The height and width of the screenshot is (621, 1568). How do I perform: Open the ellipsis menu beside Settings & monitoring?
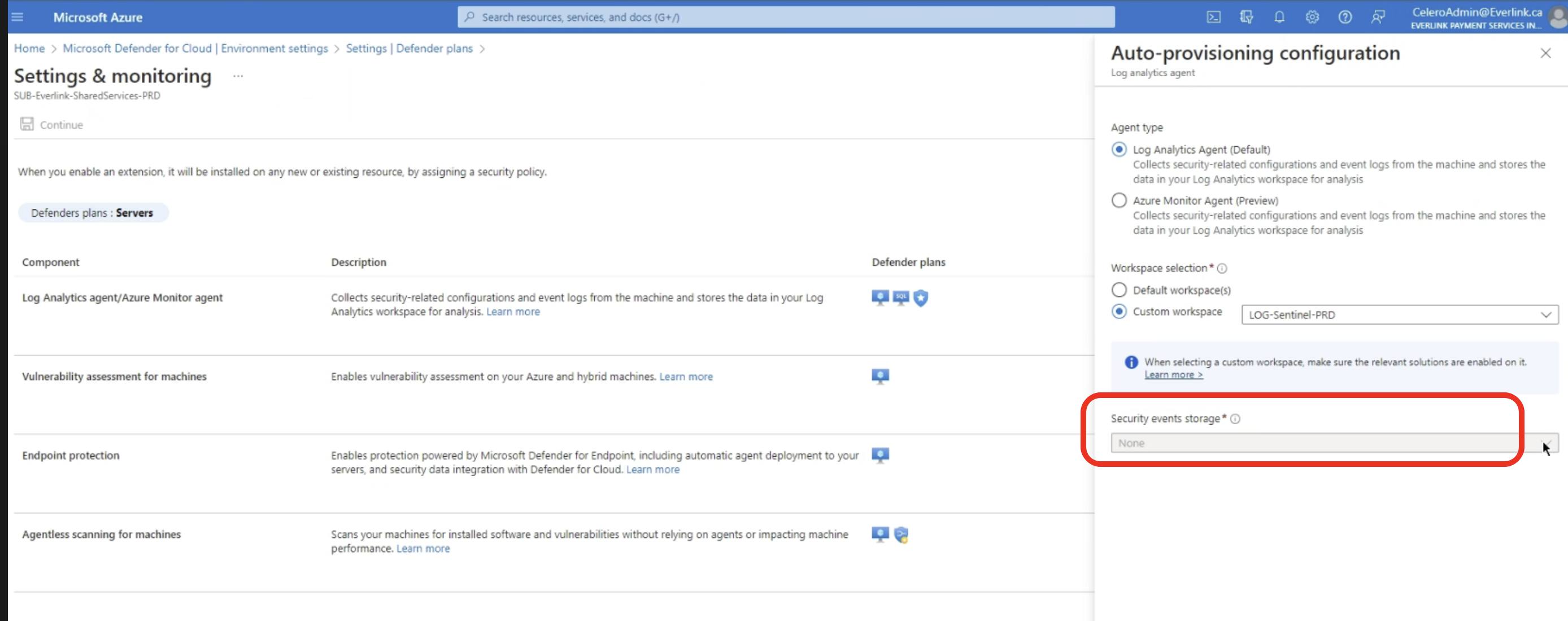coord(238,76)
